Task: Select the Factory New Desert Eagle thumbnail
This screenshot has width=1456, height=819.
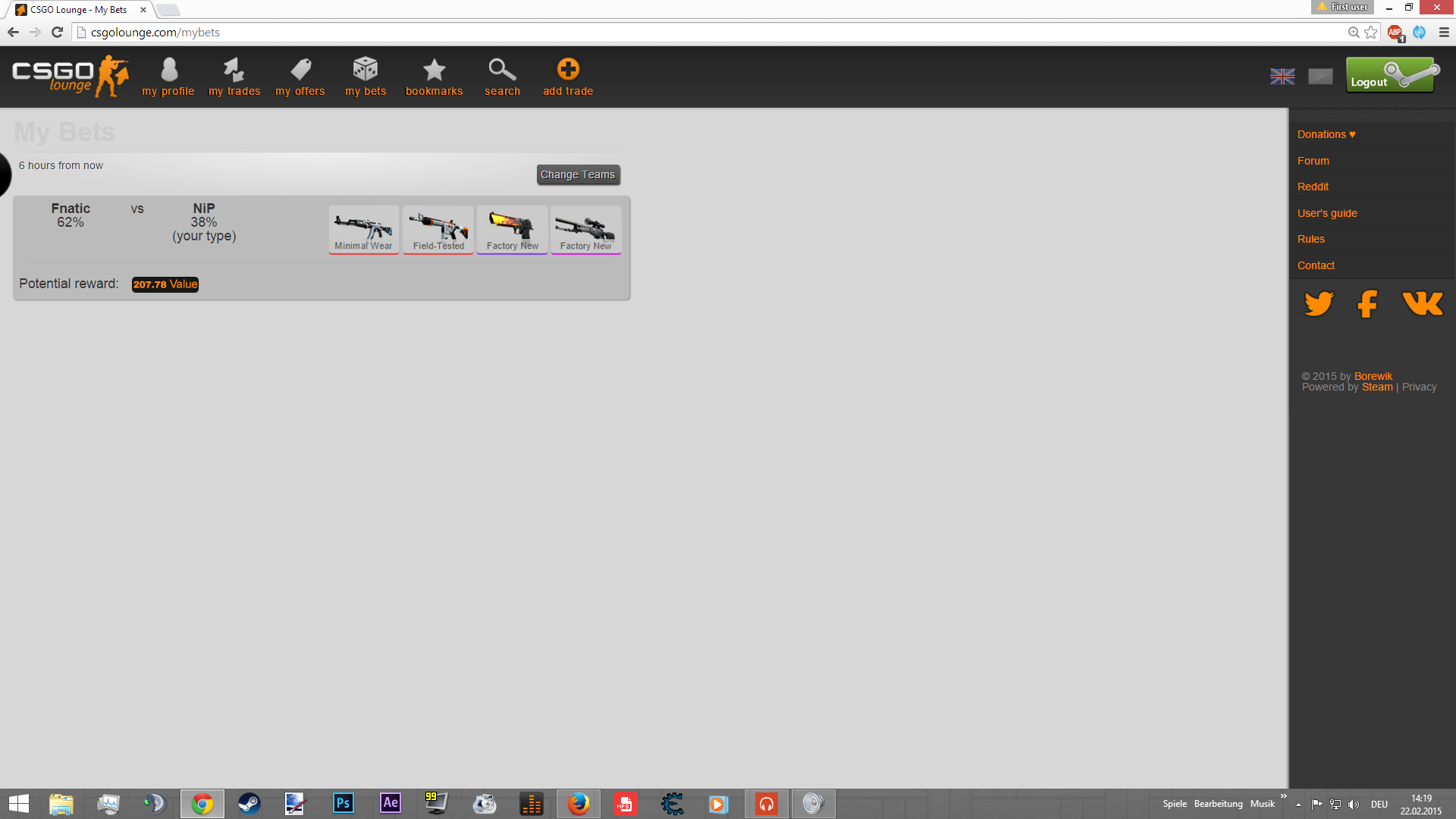Action: (x=512, y=229)
